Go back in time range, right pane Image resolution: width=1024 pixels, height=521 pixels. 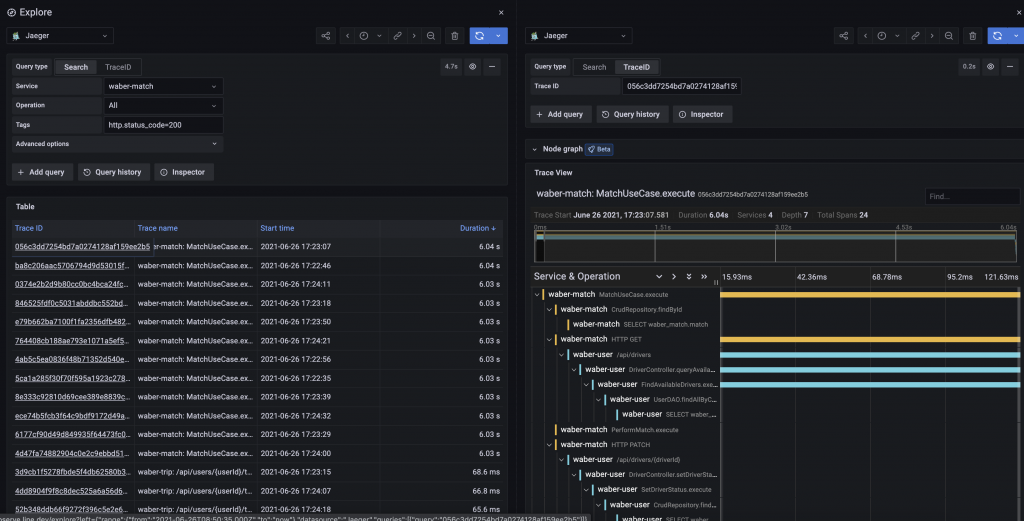(865, 36)
